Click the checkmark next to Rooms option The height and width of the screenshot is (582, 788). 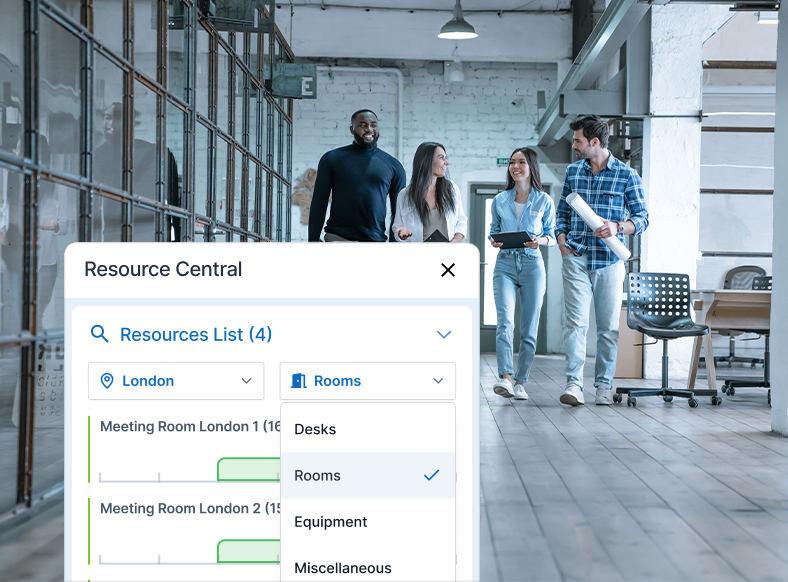coord(431,475)
